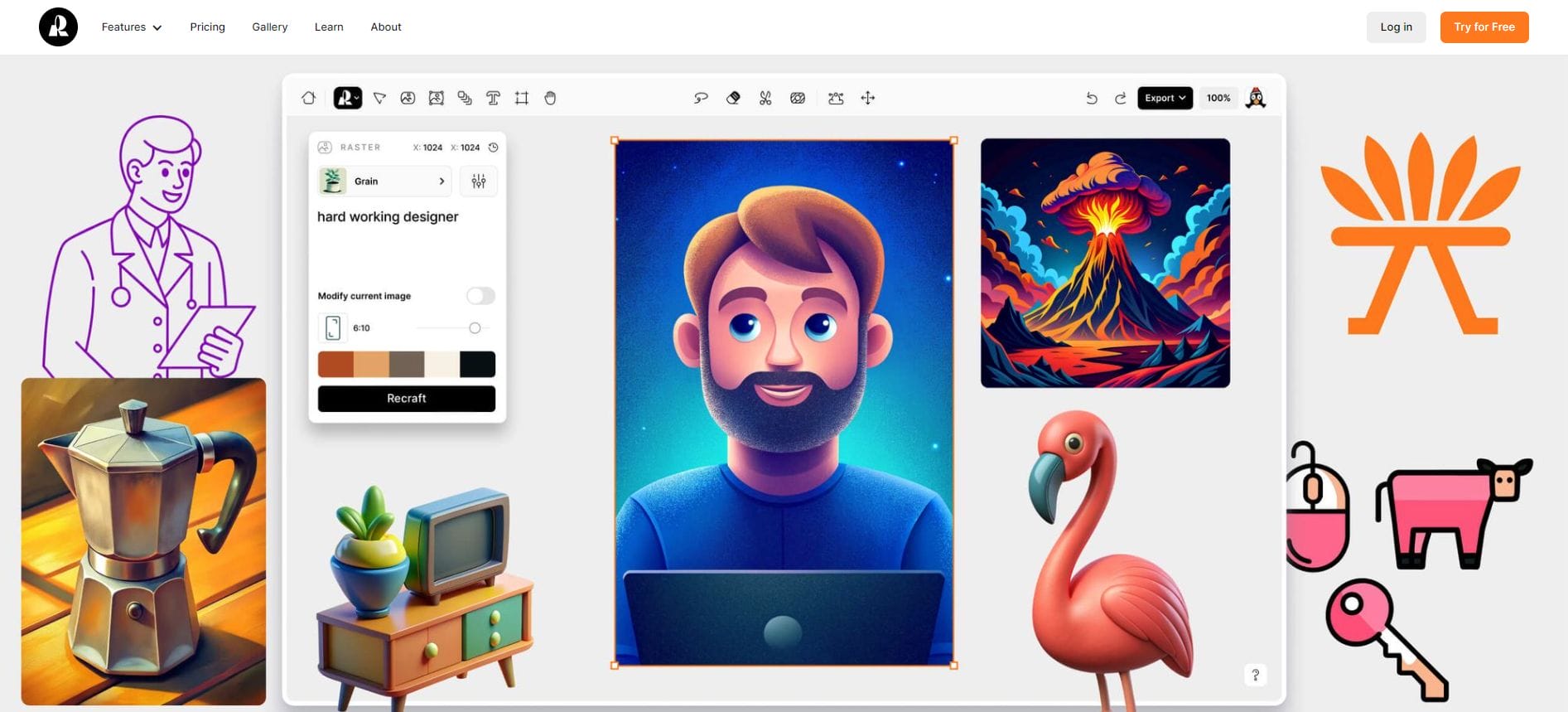Open the Gallery page
The height and width of the screenshot is (712, 1568).
[270, 27]
